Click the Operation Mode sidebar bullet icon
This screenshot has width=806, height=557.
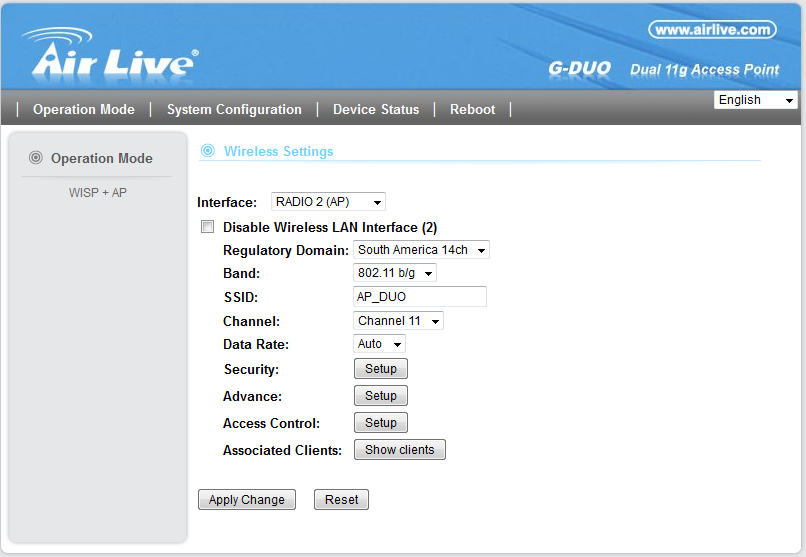tap(36, 158)
